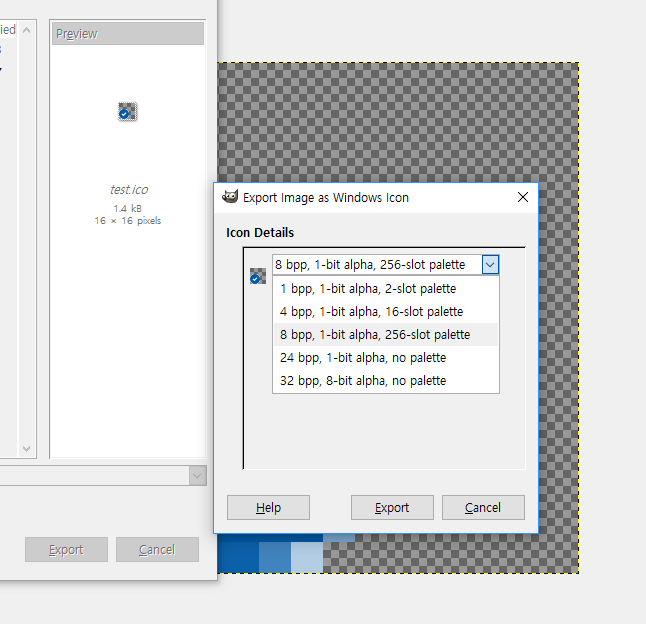Select 1 bpp, 1-bit alpha, 2-slot palette
646x624 pixels.
[x=368, y=289]
